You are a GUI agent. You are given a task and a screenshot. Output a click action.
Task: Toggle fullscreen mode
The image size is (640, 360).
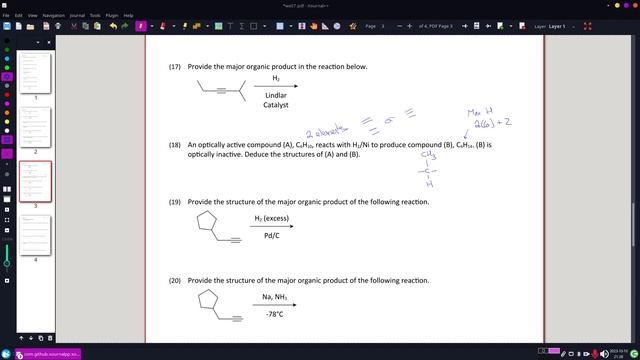(587, 26)
